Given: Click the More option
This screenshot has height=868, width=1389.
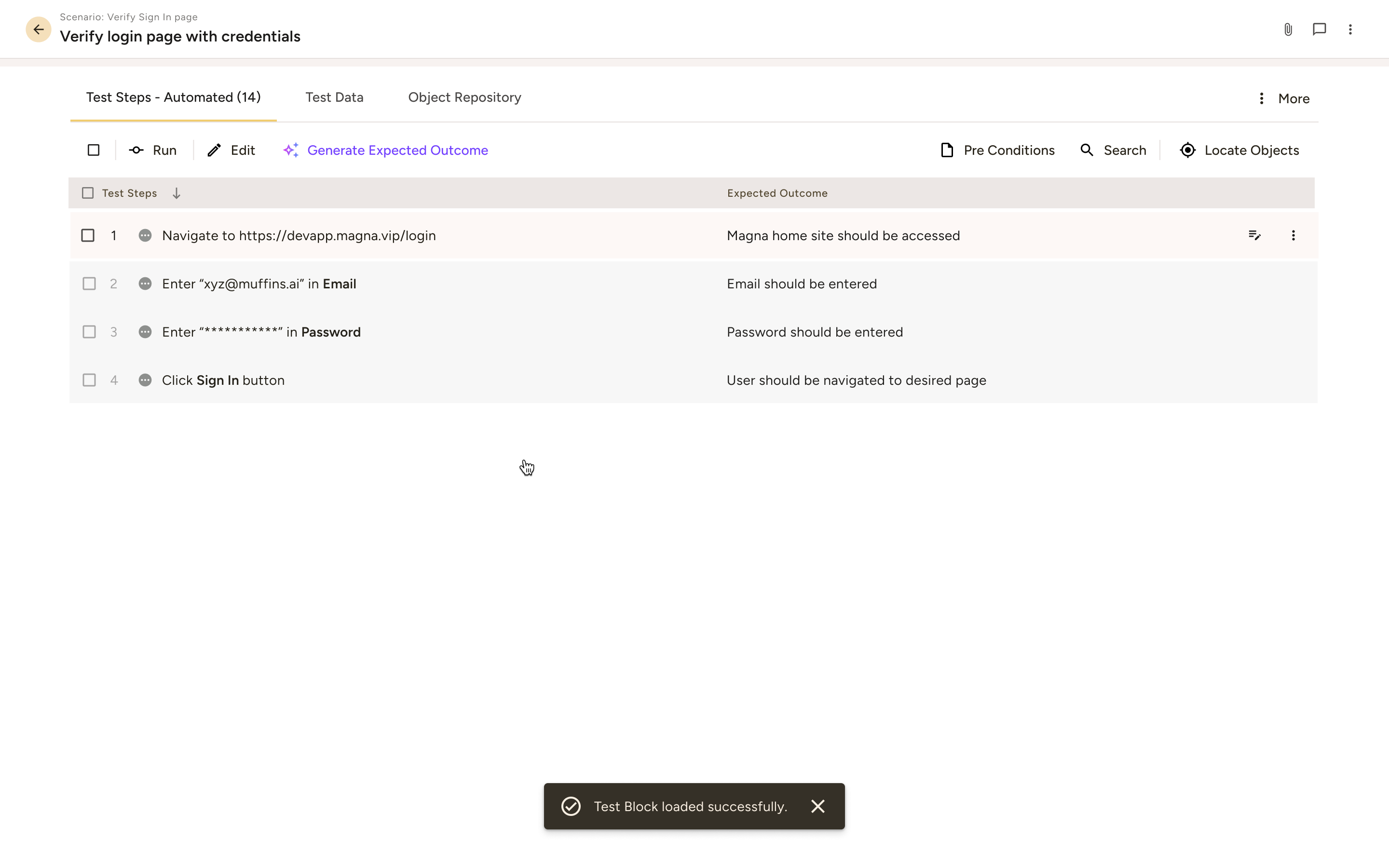Looking at the screenshot, I should coord(1294,98).
